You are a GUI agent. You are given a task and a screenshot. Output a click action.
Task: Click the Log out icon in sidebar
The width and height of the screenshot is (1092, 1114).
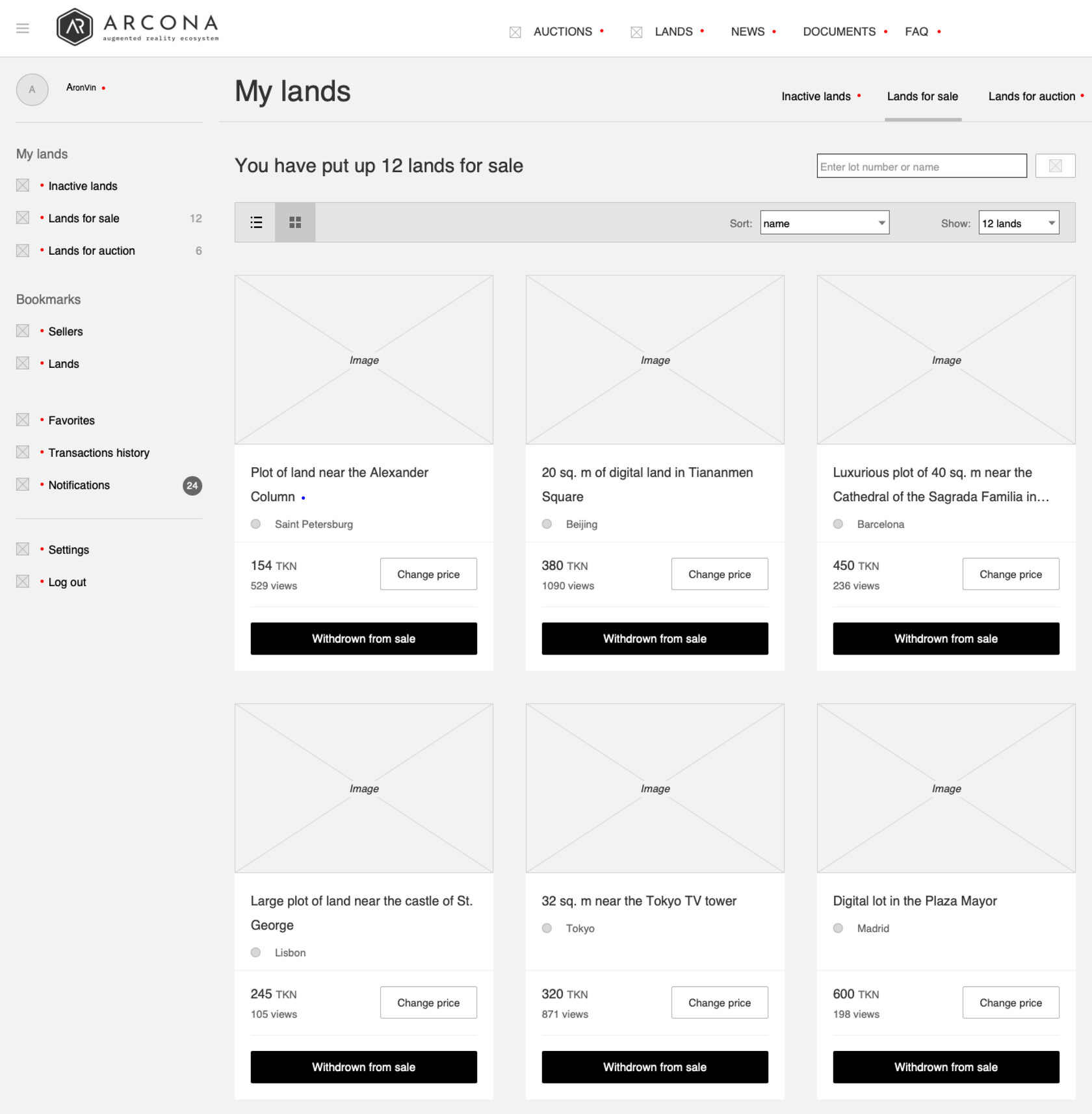[23, 582]
